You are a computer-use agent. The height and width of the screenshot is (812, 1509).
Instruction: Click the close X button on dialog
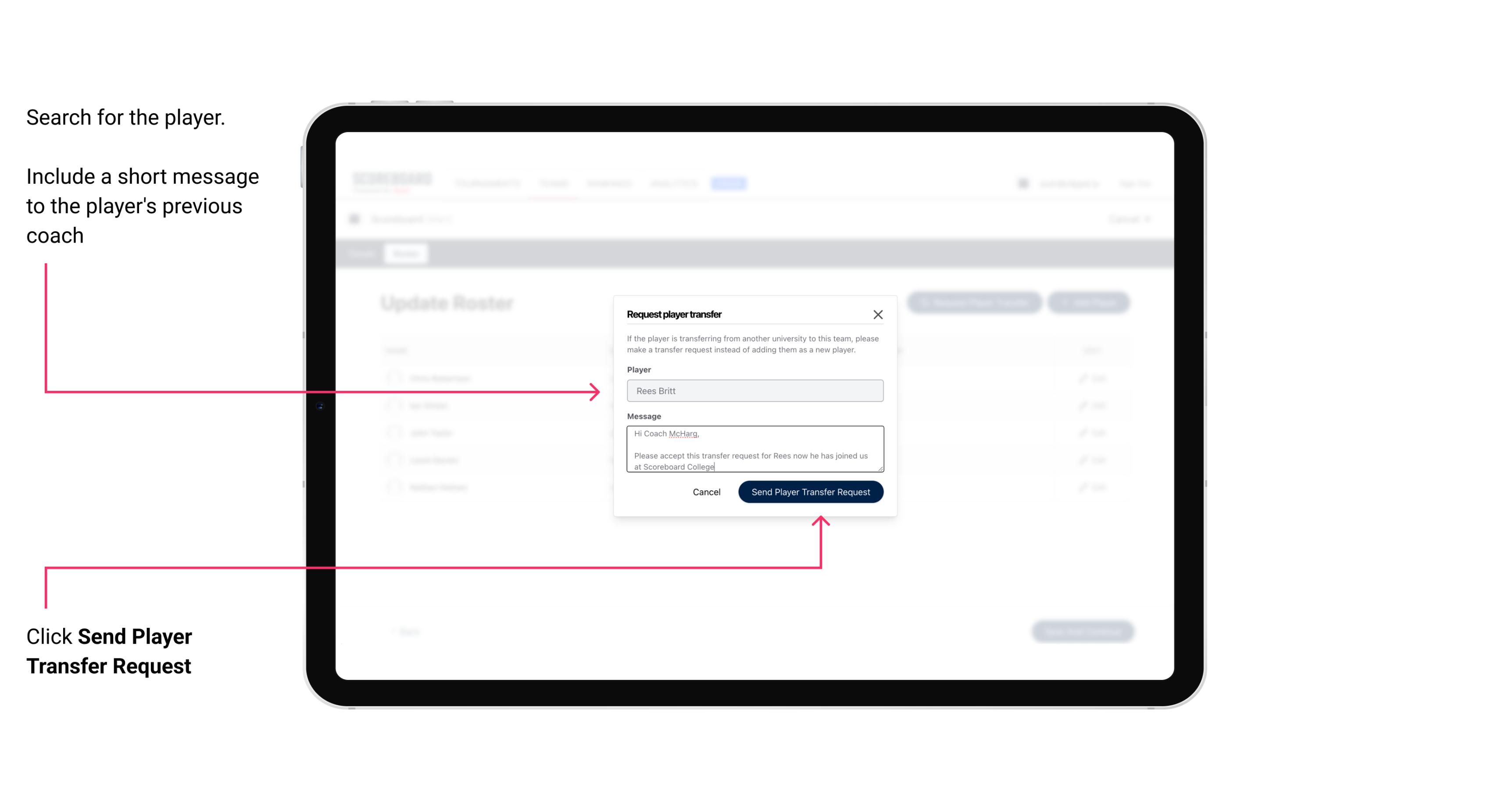pos(878,314)
